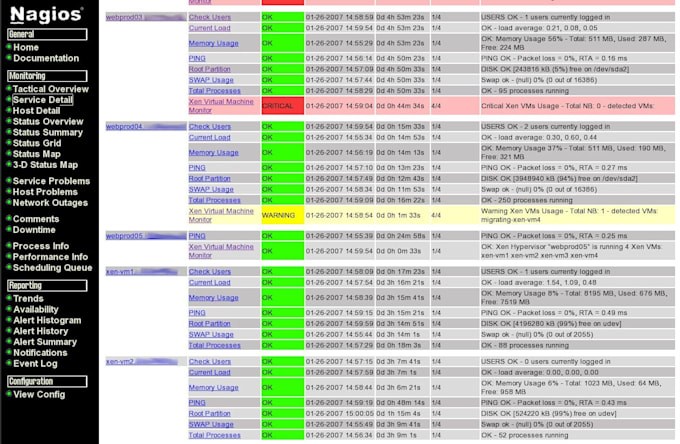This screenshot has width=680, height=444.
Task: Open webprod03 Check Users service
Action: [x=210, y=17]
